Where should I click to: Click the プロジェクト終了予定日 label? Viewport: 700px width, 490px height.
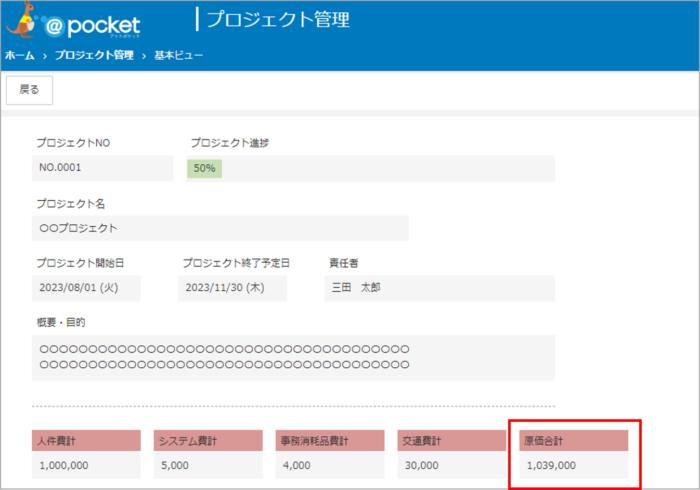coord(236,263)
